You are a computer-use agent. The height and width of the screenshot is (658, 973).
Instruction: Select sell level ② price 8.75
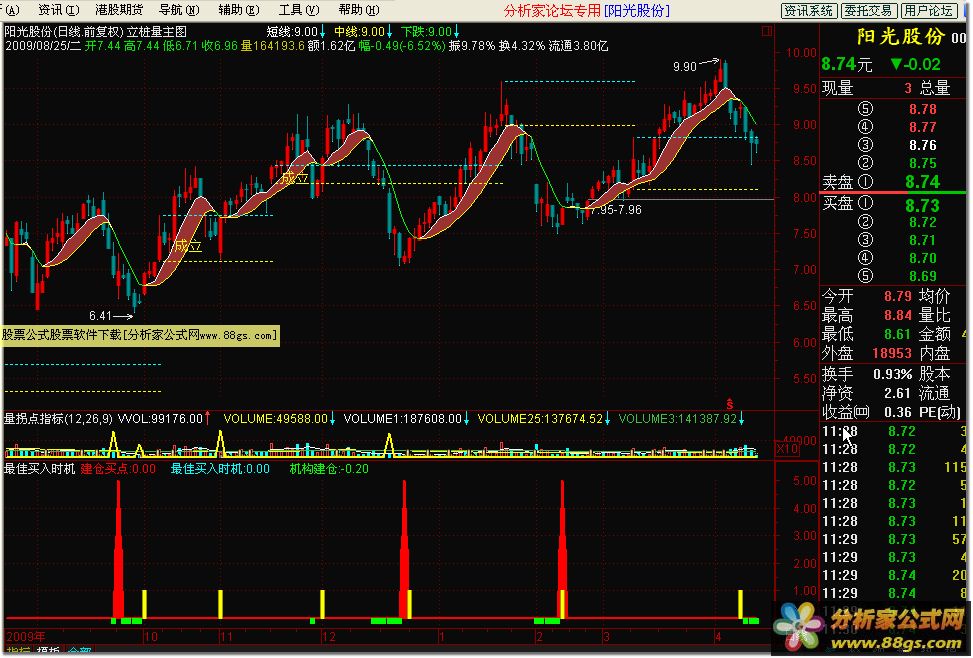tap(923, 163)
